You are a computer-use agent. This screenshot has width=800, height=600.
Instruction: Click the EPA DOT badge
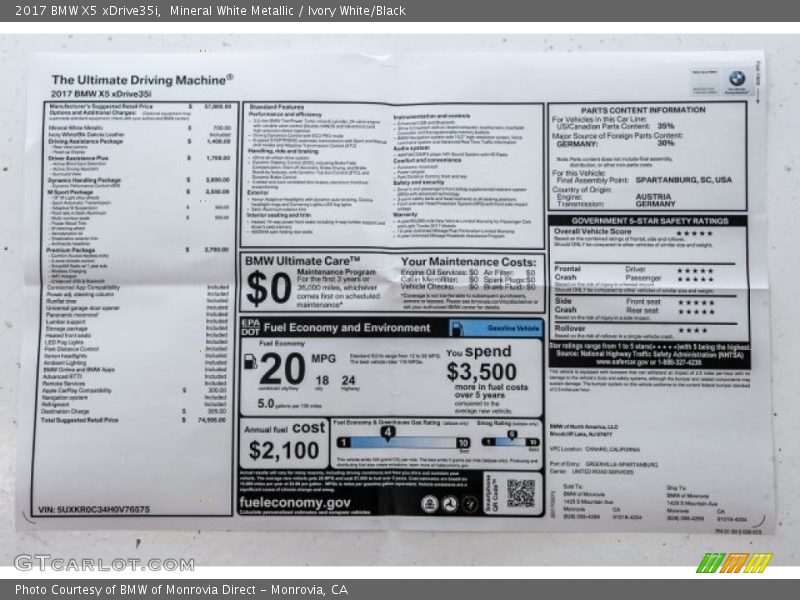pos(250,327)
